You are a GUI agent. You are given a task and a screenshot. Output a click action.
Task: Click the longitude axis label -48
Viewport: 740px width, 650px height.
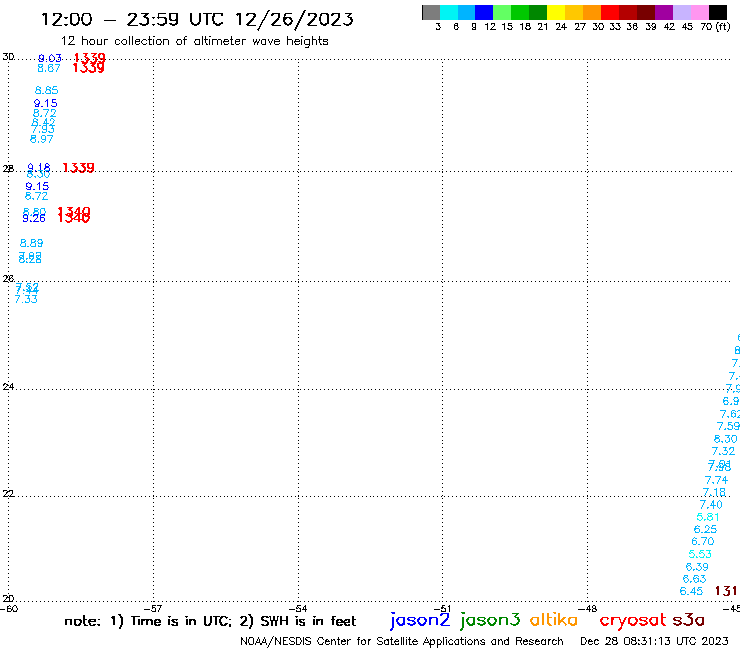pos(588,609)
